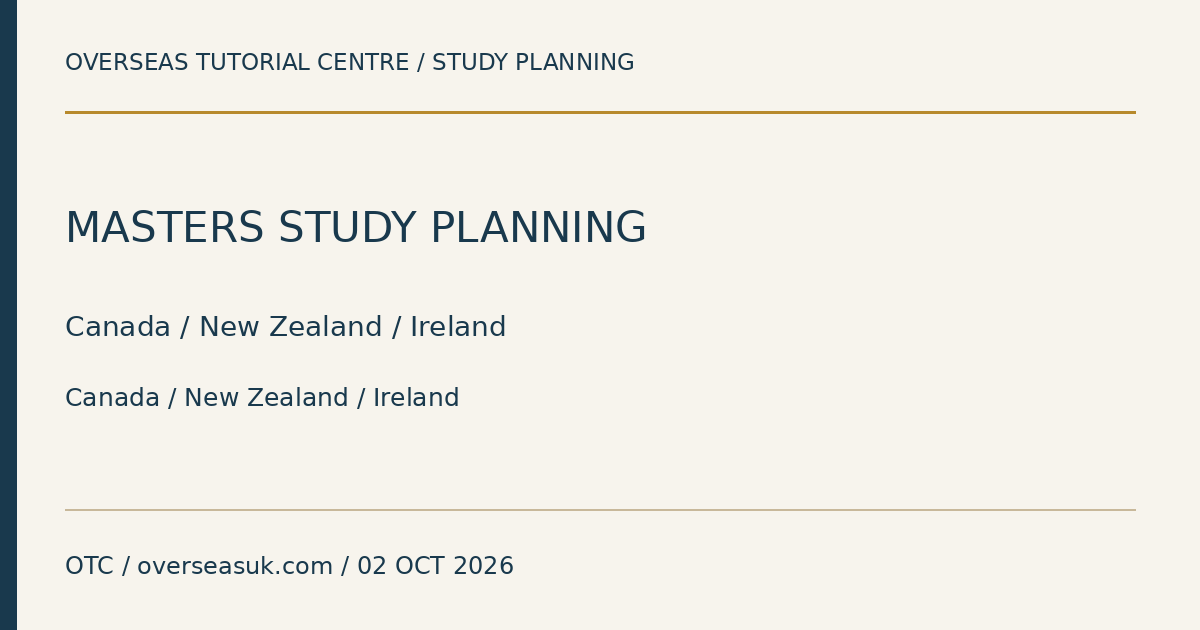Click the 02 OCT 2026 date
This screenshot has width=1200, height=630.
coord(435,567)
